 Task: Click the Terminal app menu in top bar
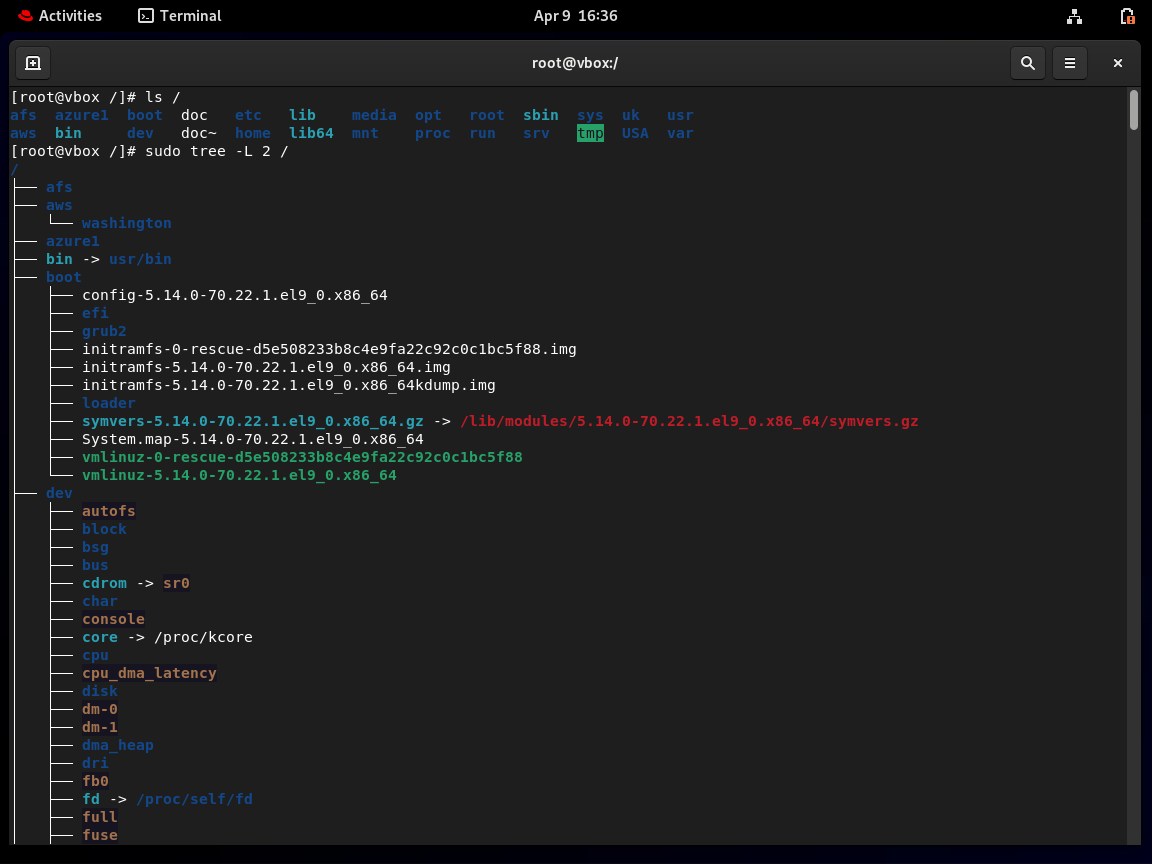[x=180, y=15]
